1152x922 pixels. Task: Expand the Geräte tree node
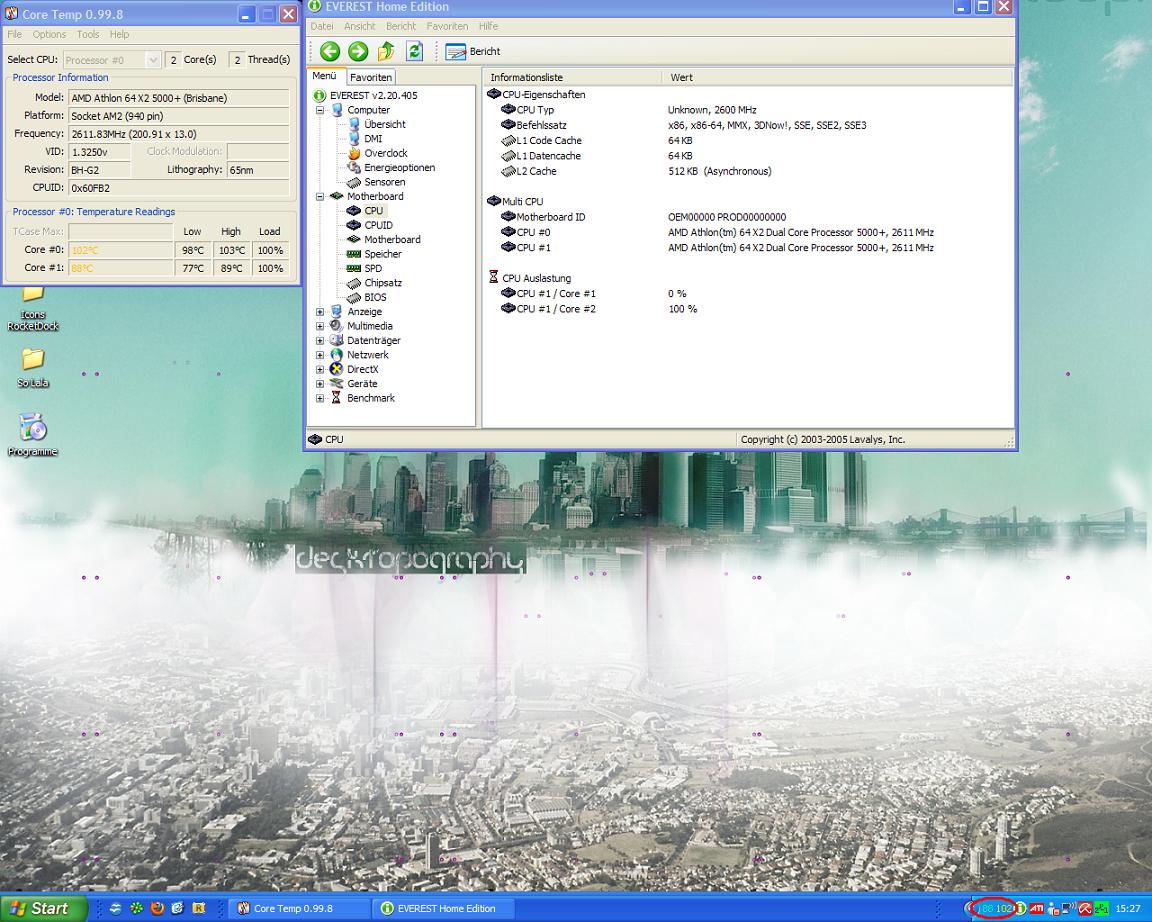(x=320, y=383)
